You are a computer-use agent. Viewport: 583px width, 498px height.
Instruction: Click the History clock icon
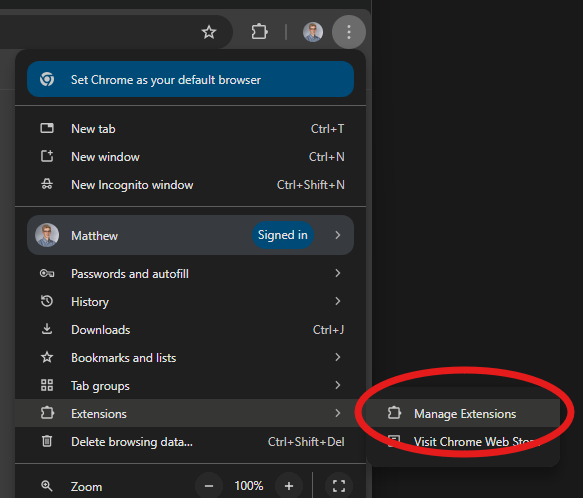click(x=47, y=301)
